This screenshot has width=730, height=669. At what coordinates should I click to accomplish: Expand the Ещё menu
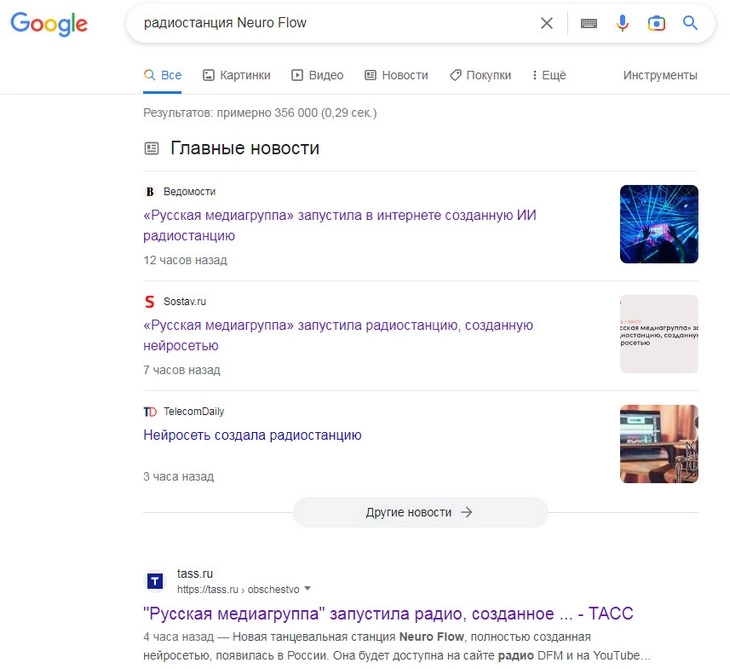[549, 75]
